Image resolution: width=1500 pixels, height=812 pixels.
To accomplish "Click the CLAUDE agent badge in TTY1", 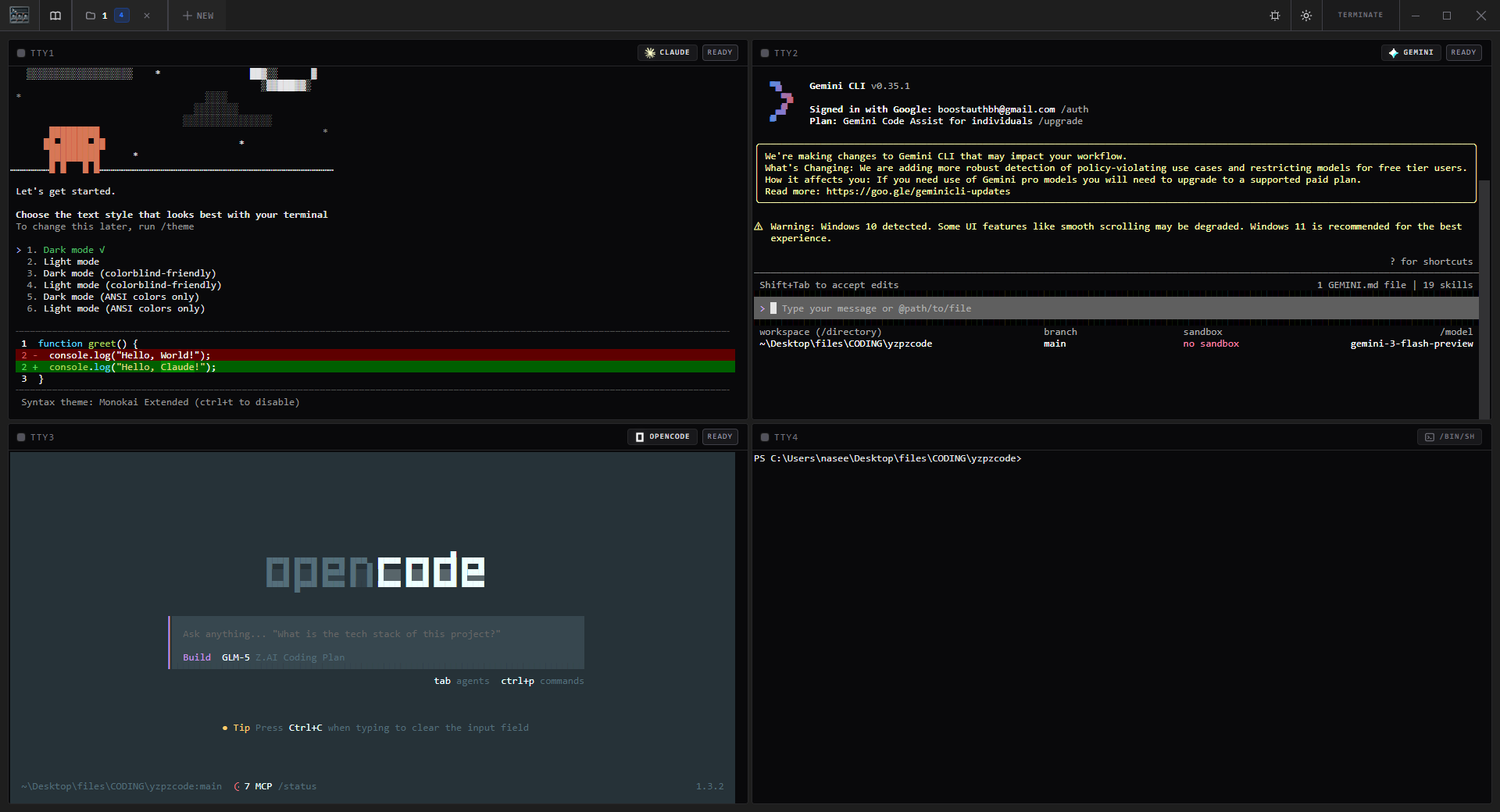I will pos(667,52).
